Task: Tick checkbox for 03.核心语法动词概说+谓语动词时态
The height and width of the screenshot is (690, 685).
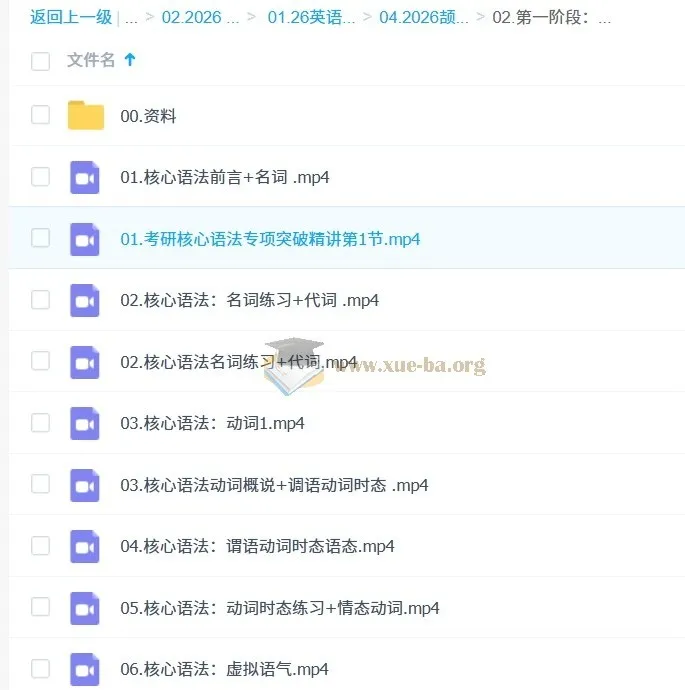Action: (40, 484)
